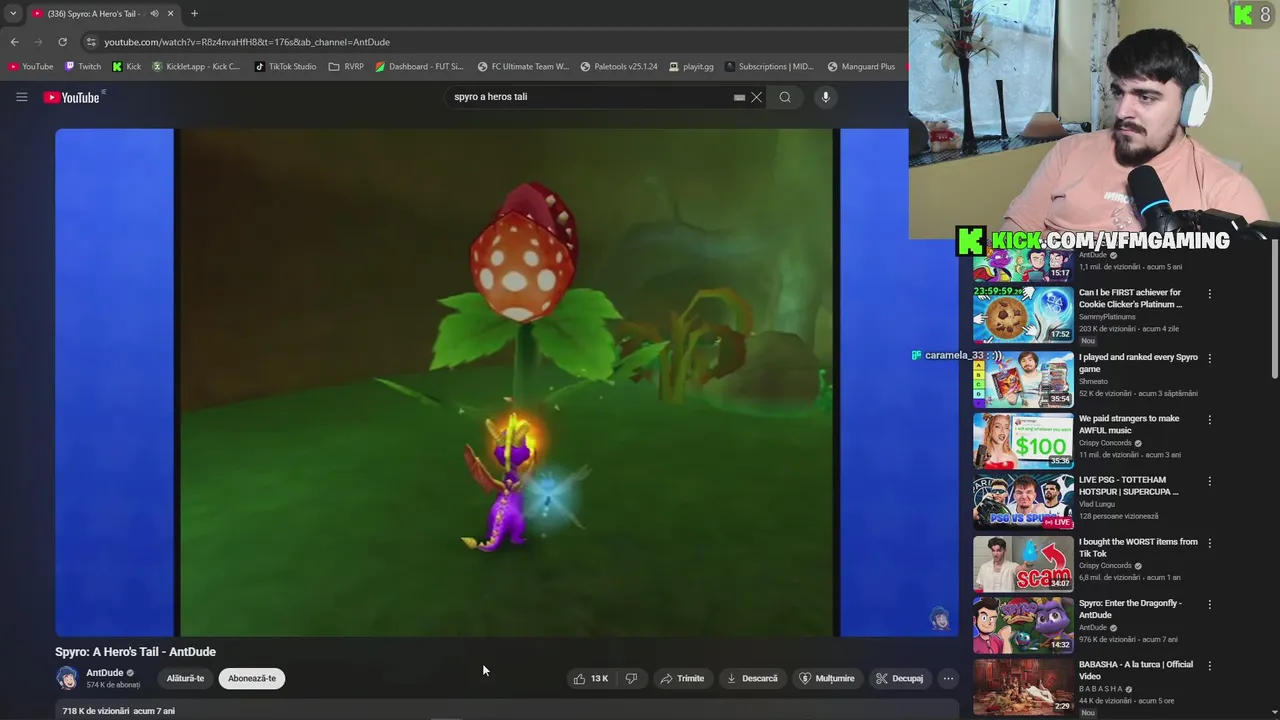Open the Twitch bookmark
Screen dimensions: 1280x720
pos(83,67)
